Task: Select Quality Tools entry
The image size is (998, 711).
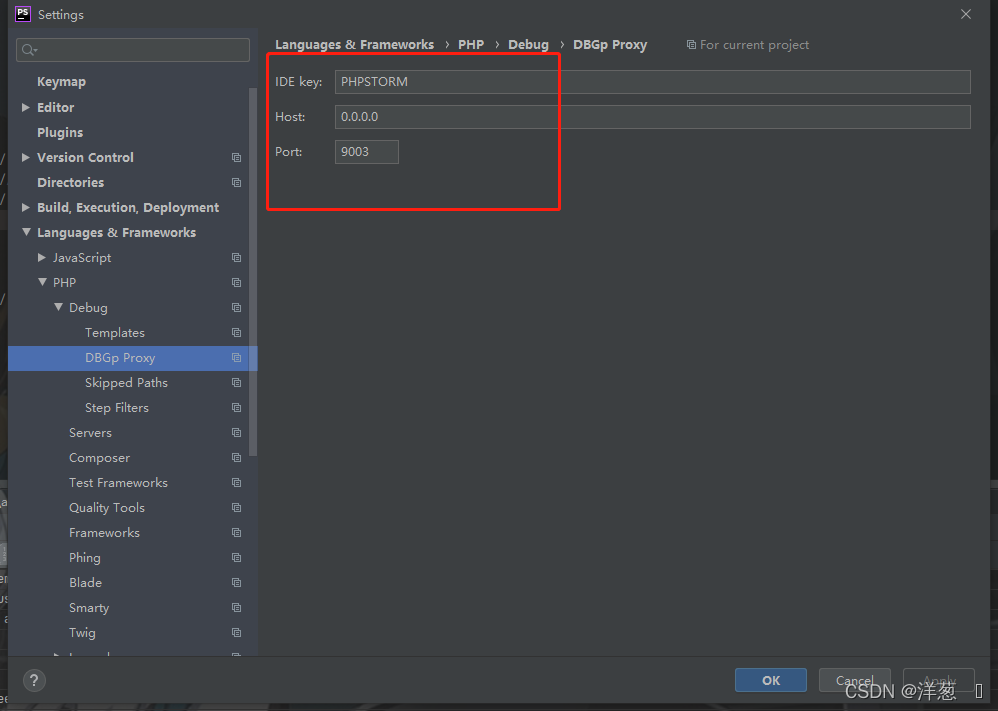Action: point(107,508)
